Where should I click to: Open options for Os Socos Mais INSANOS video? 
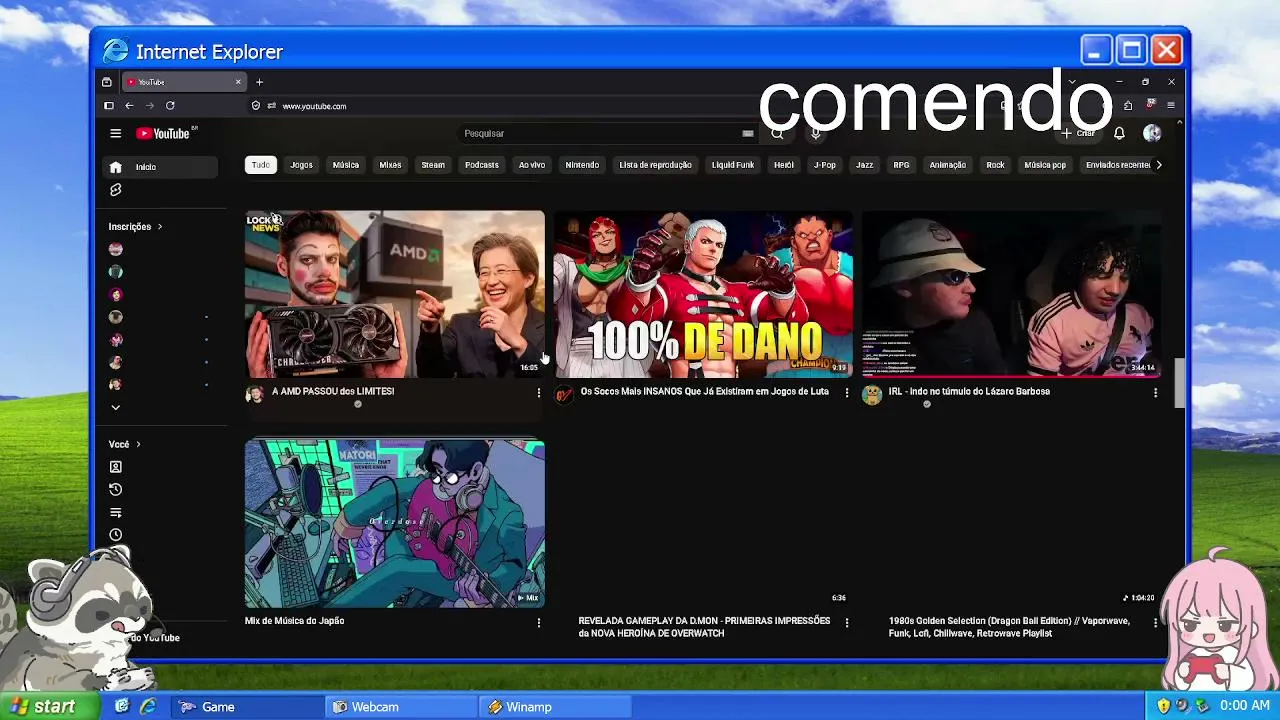tap(847, 393)
